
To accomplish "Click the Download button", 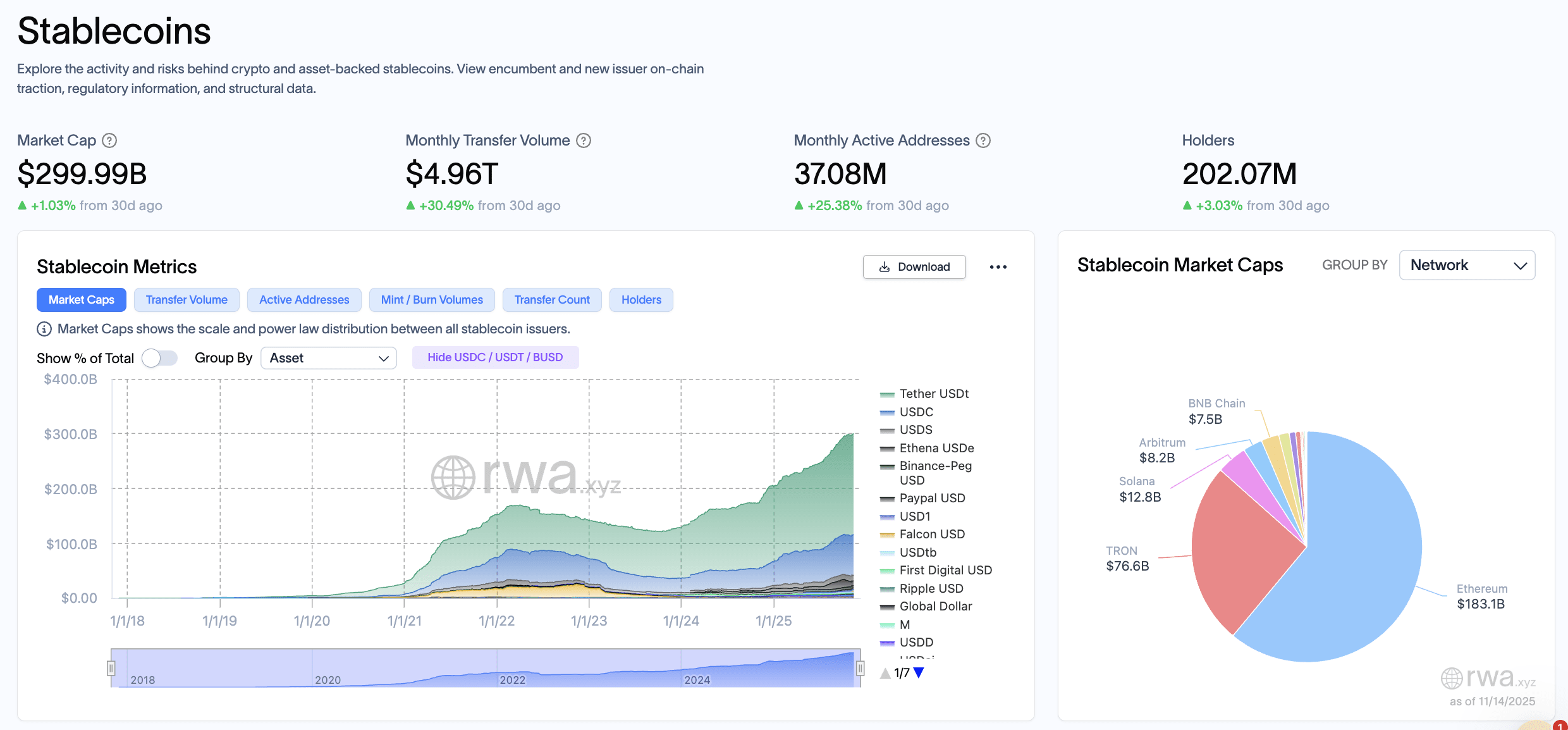I will (914, 267).
